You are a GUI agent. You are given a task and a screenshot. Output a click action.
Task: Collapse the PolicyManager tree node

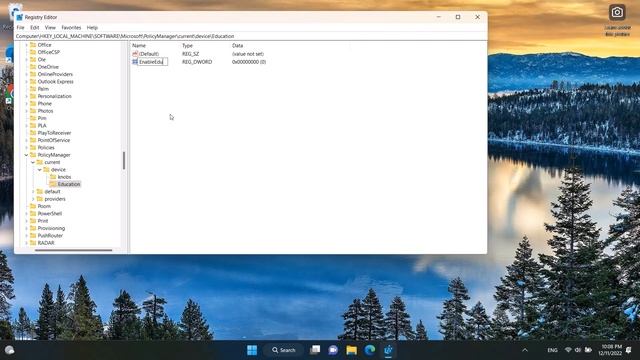coord(26,155)
